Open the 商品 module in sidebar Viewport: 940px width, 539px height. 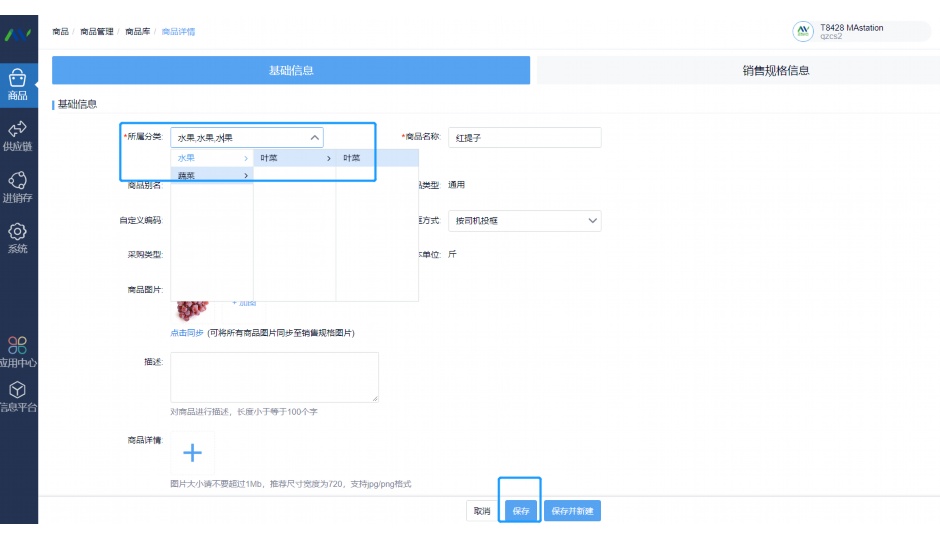coord(18,82)
